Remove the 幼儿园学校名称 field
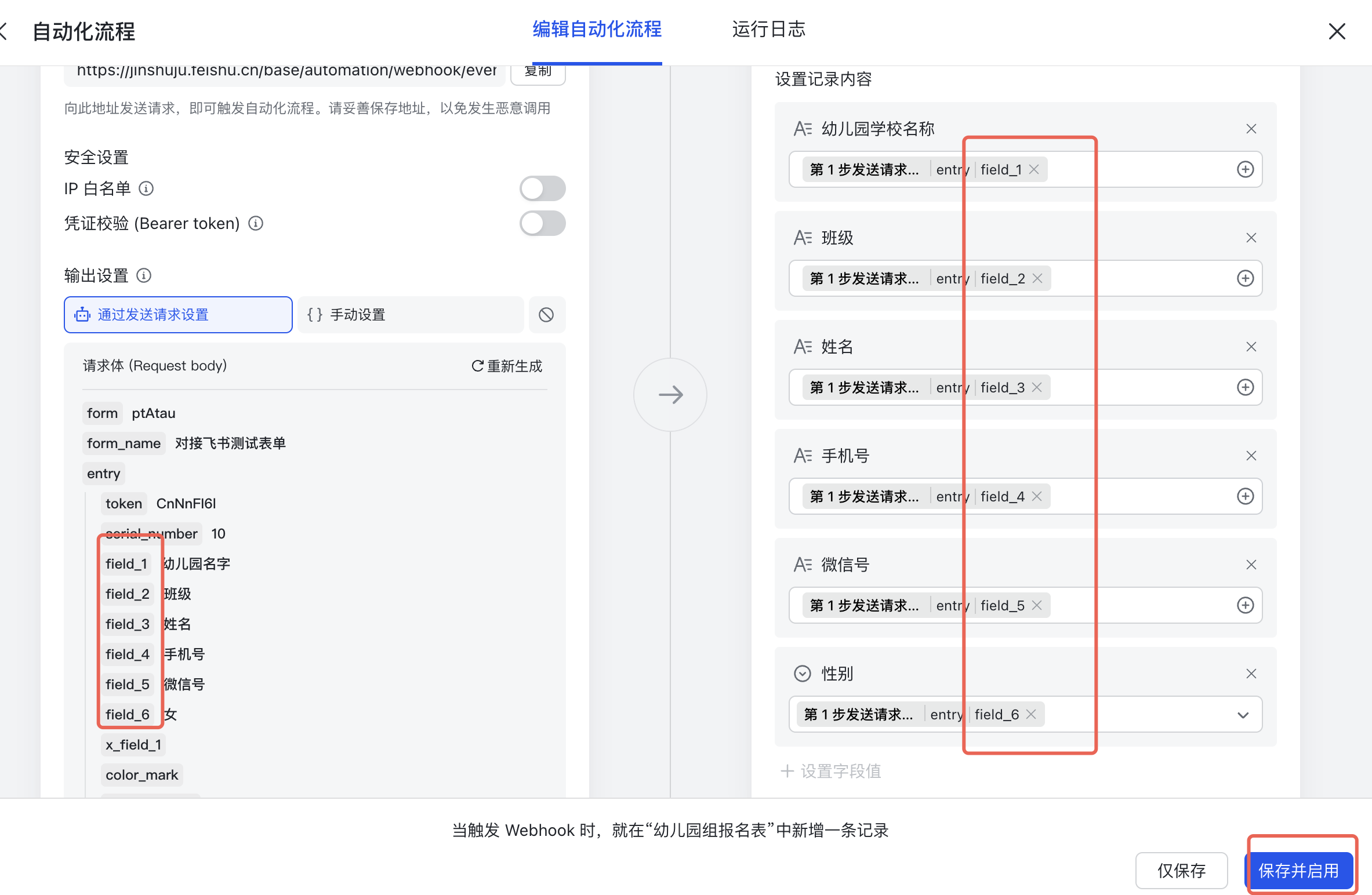The width and height of the screenshot is (1372, 895). tap(1251, 129)
